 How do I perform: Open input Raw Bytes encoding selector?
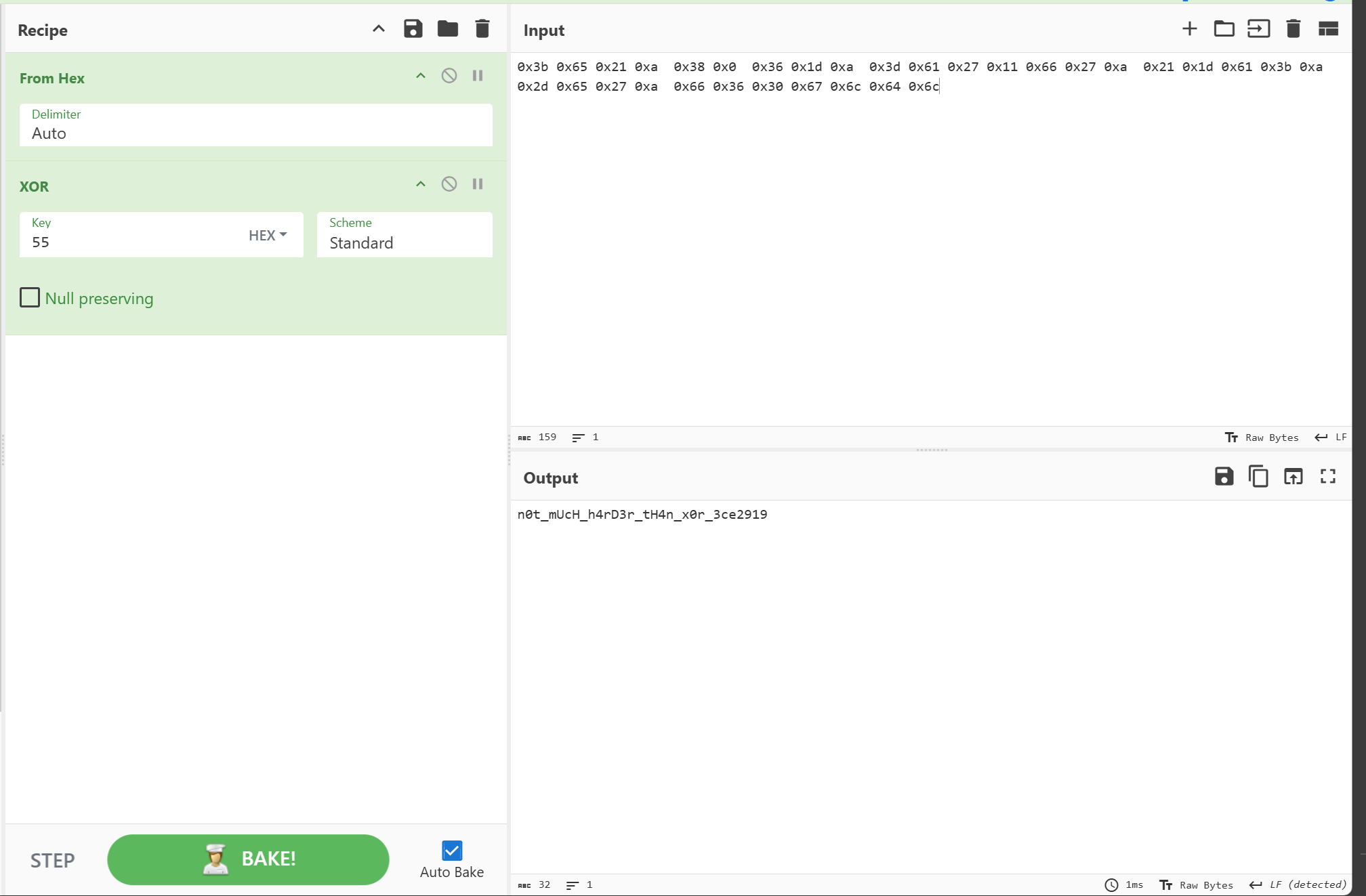[x=1262, y=438]
